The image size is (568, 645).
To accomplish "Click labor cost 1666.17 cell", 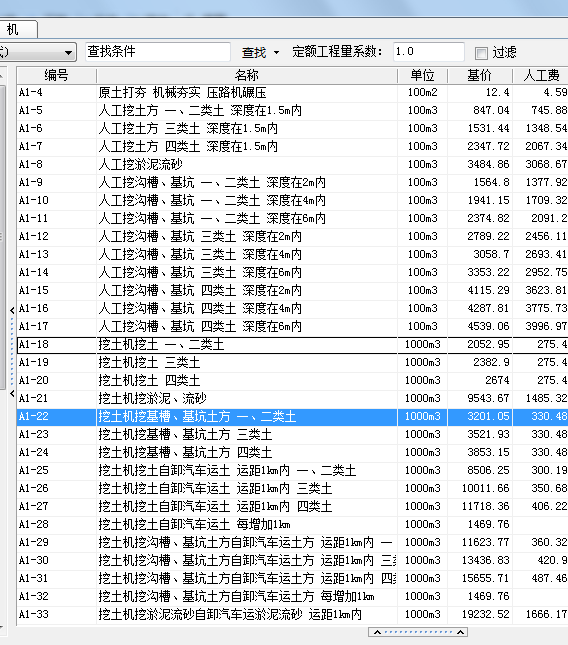I will point(540,615).
